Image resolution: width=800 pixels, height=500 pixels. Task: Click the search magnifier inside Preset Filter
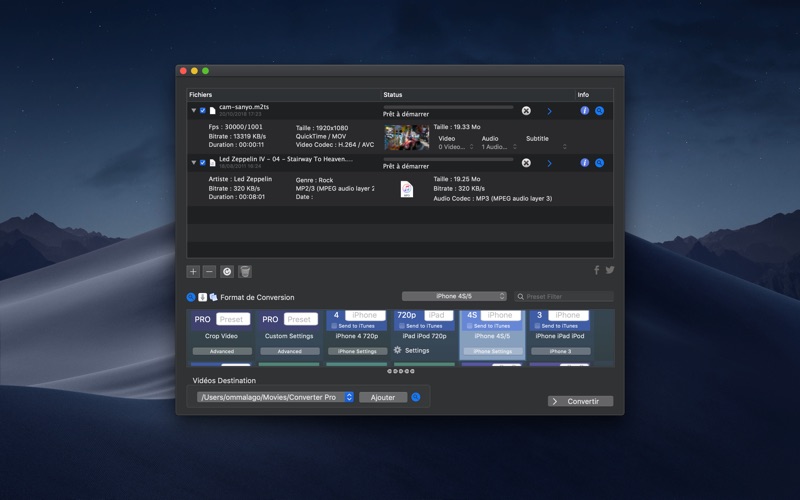(521, 296)
